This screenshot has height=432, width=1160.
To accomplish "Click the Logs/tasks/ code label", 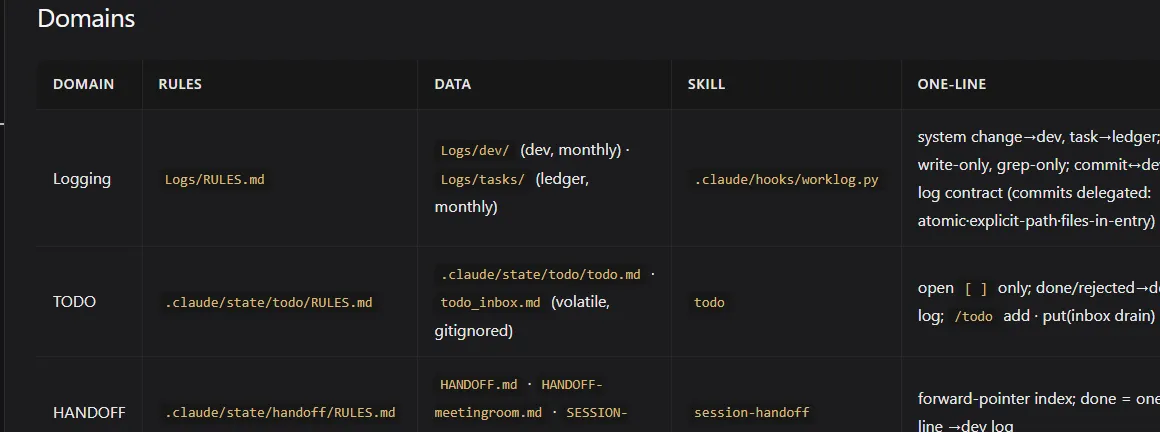I will (482, 179).
